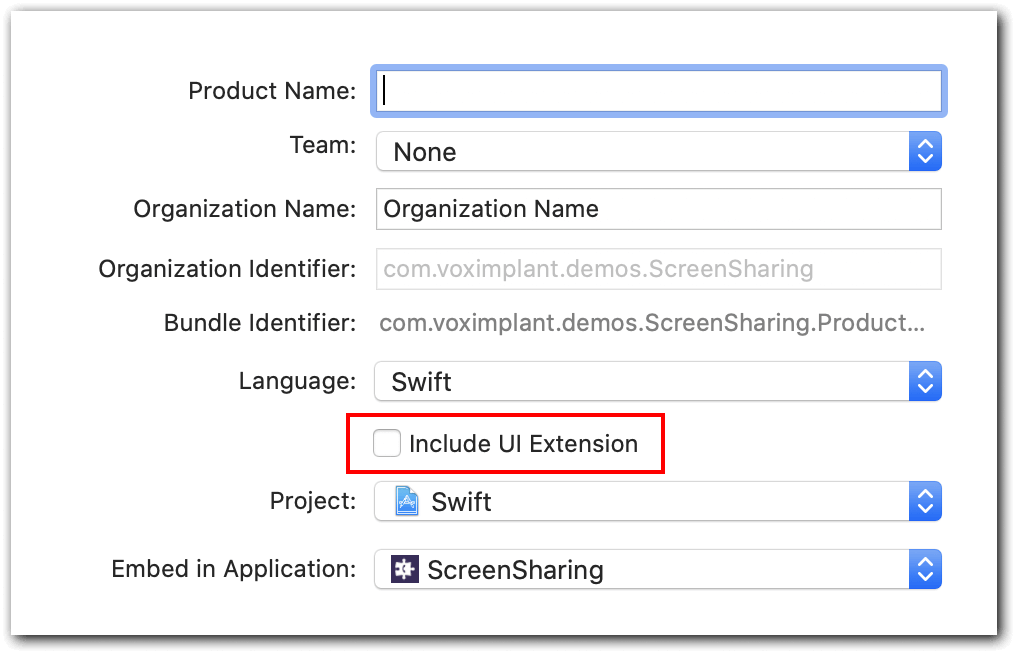Click the Organization Name input field

point(658,209)
